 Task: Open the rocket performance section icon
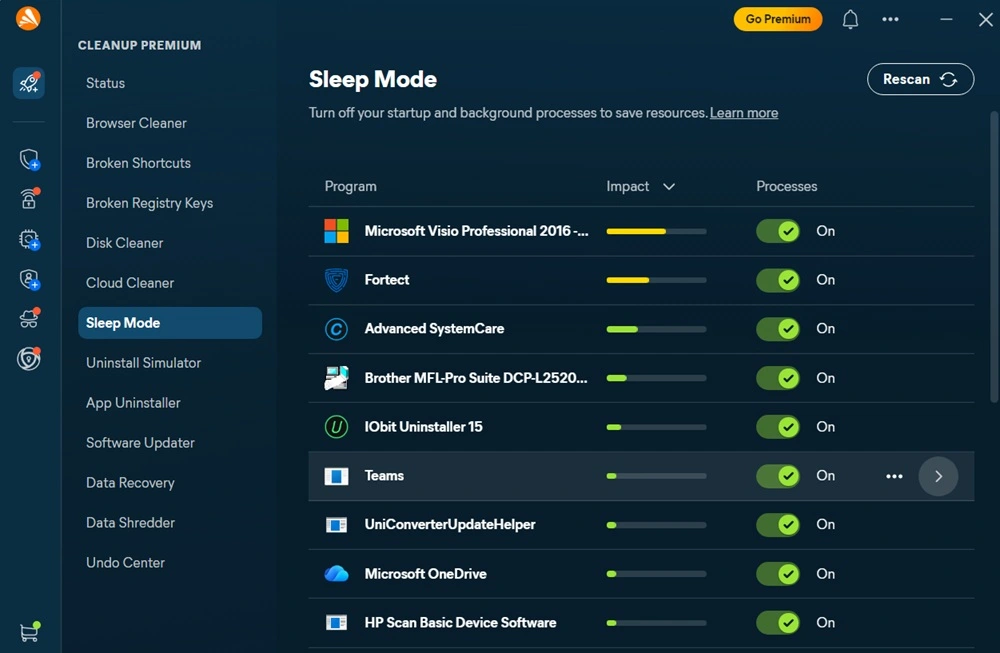click(29, 83)
